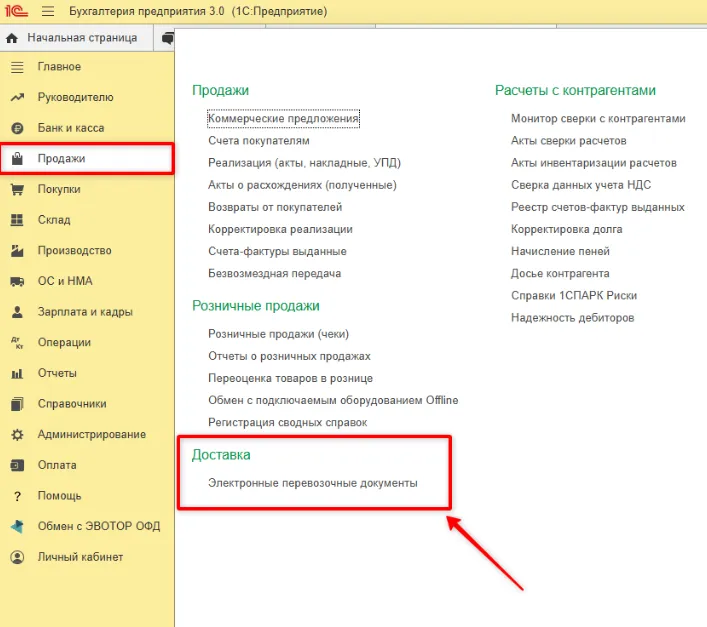Open Надежность дебиторов

click(572, 318)
